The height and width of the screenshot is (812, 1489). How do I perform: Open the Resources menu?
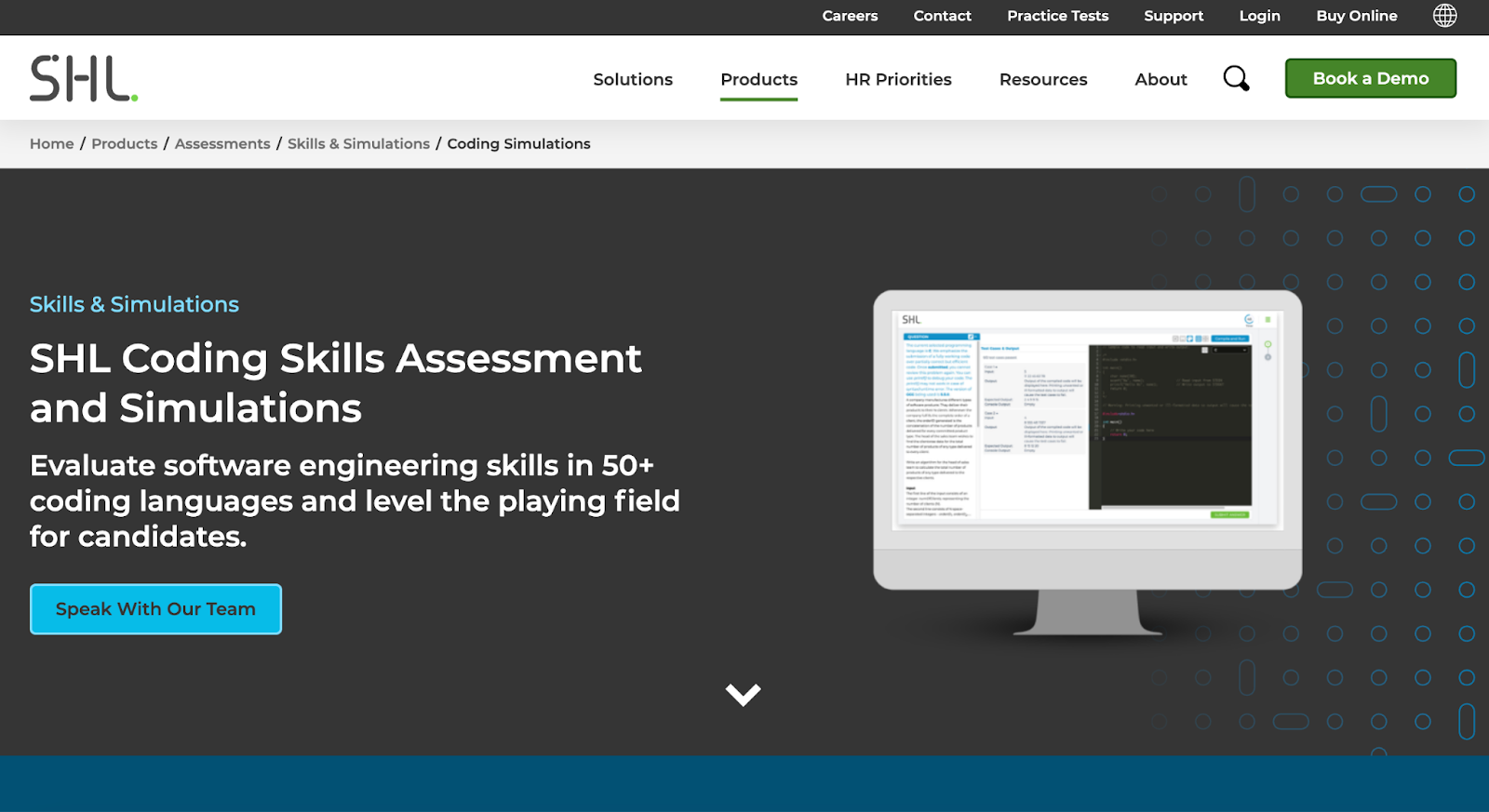click(1043, 80)
